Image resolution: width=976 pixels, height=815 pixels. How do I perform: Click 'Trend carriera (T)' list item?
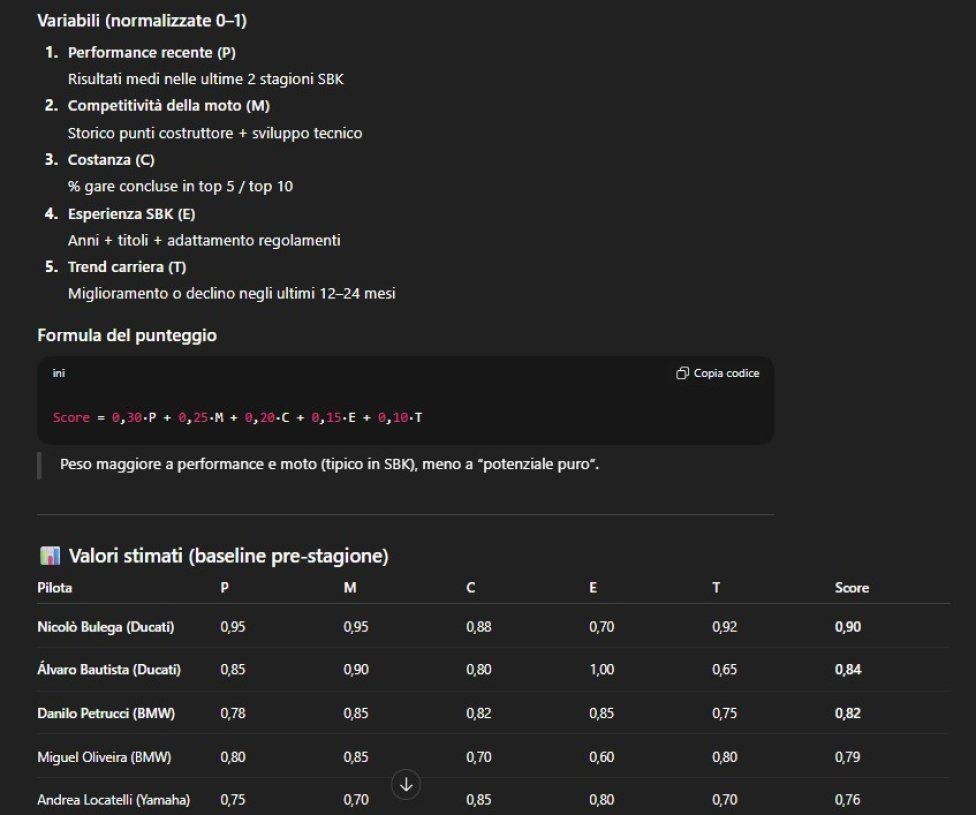click(x=127, y=267)
